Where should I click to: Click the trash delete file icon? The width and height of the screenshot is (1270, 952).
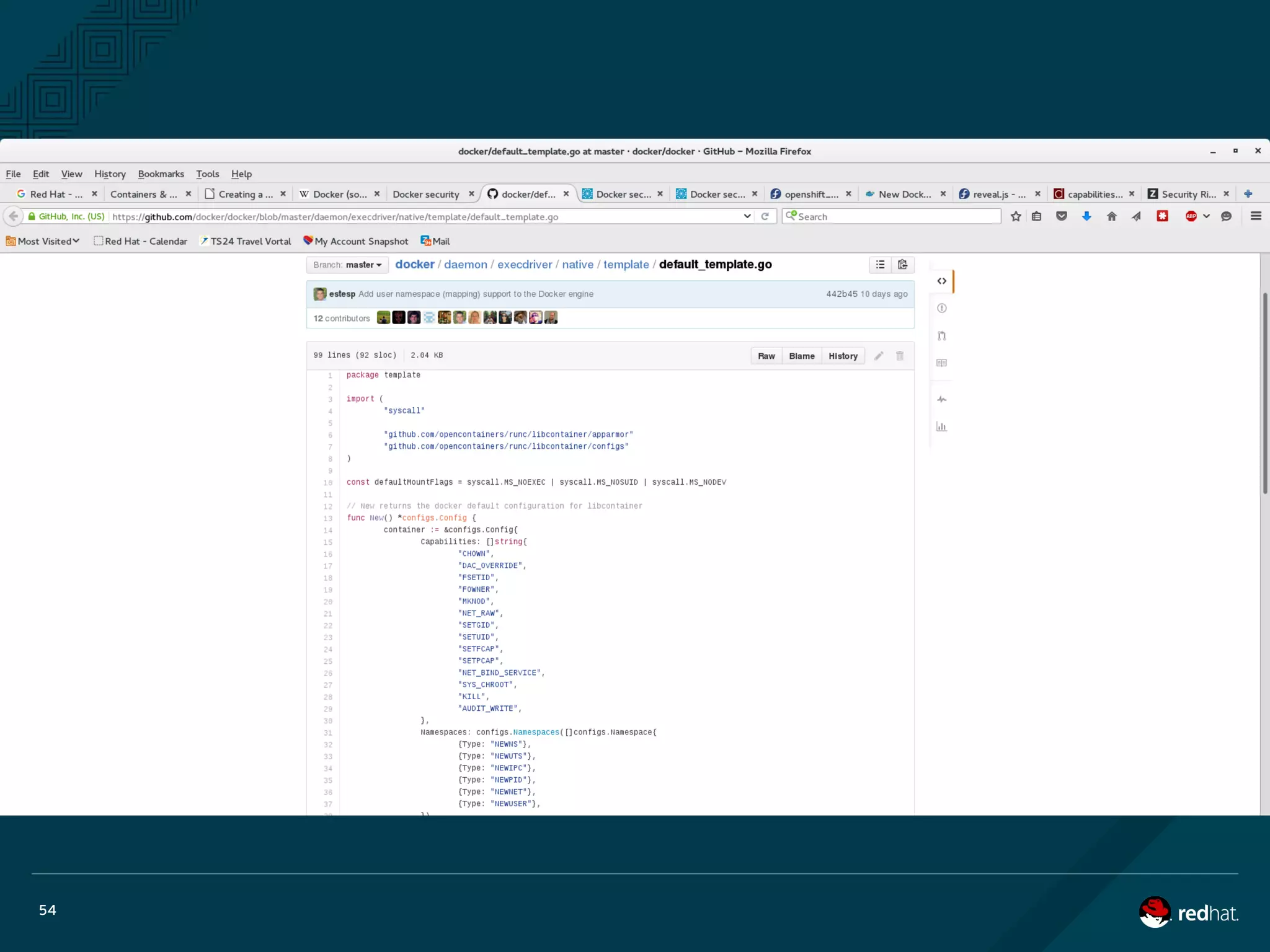pos(900,356)
